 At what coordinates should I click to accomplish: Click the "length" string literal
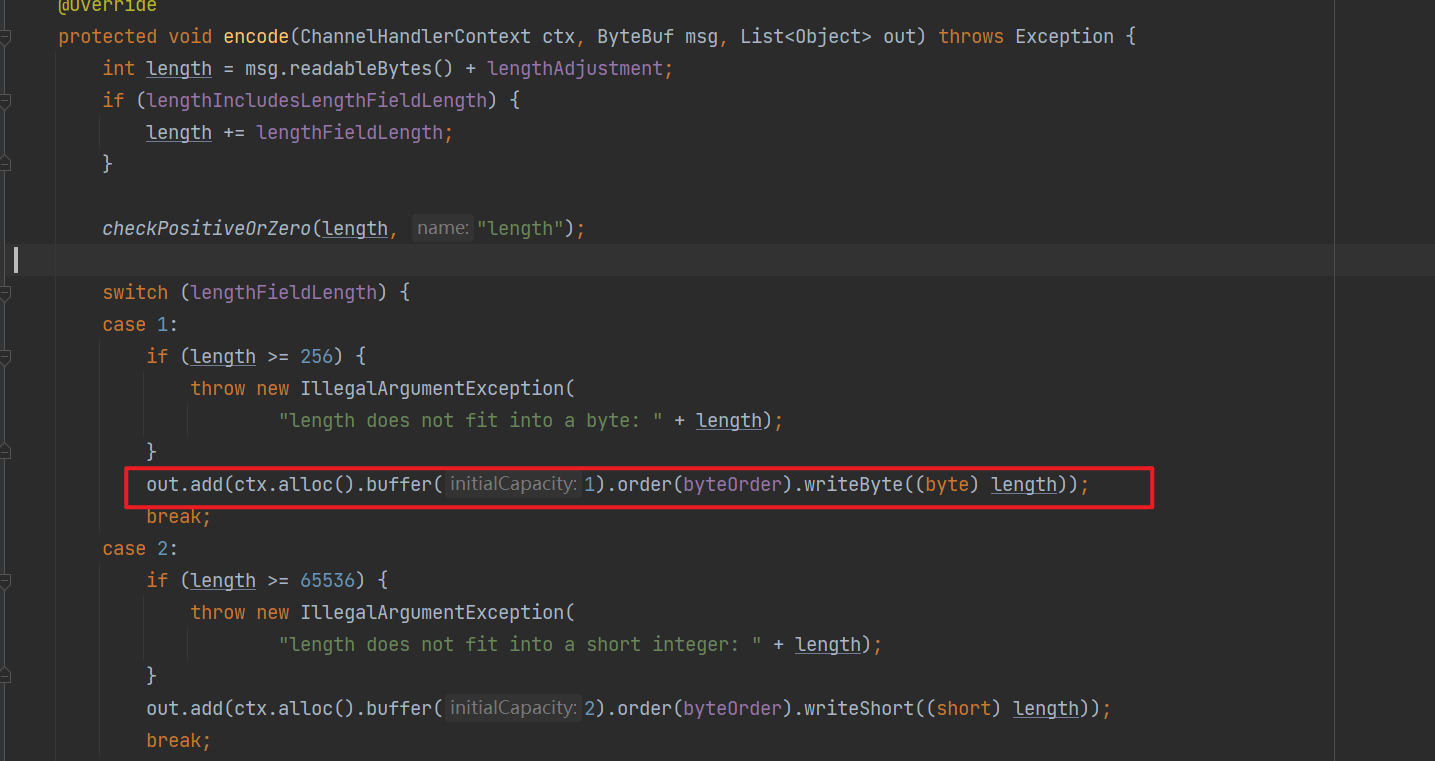click(x=520, y=229)
